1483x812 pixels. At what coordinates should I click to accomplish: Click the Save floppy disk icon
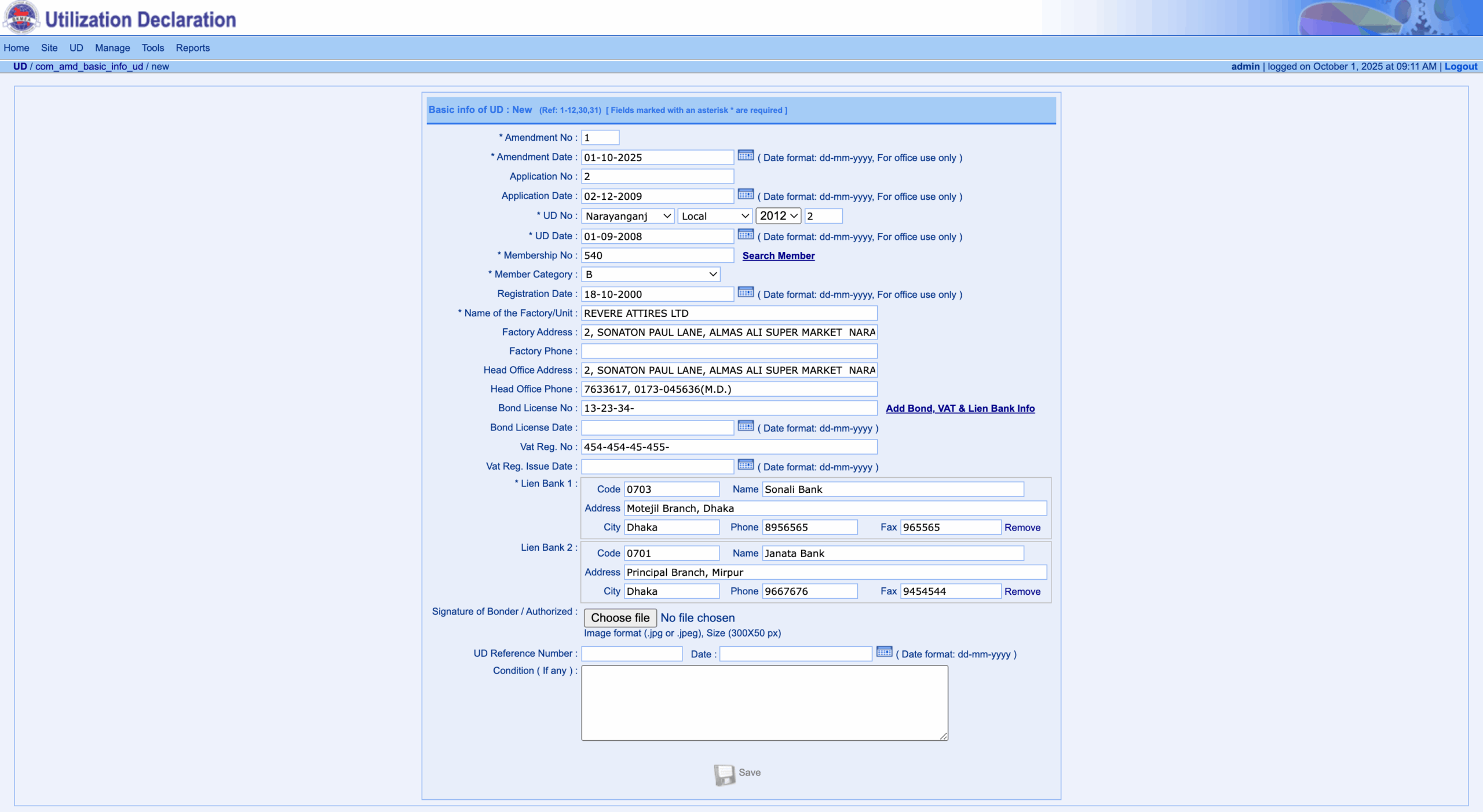pyautogui.click(x=724, y=774)
